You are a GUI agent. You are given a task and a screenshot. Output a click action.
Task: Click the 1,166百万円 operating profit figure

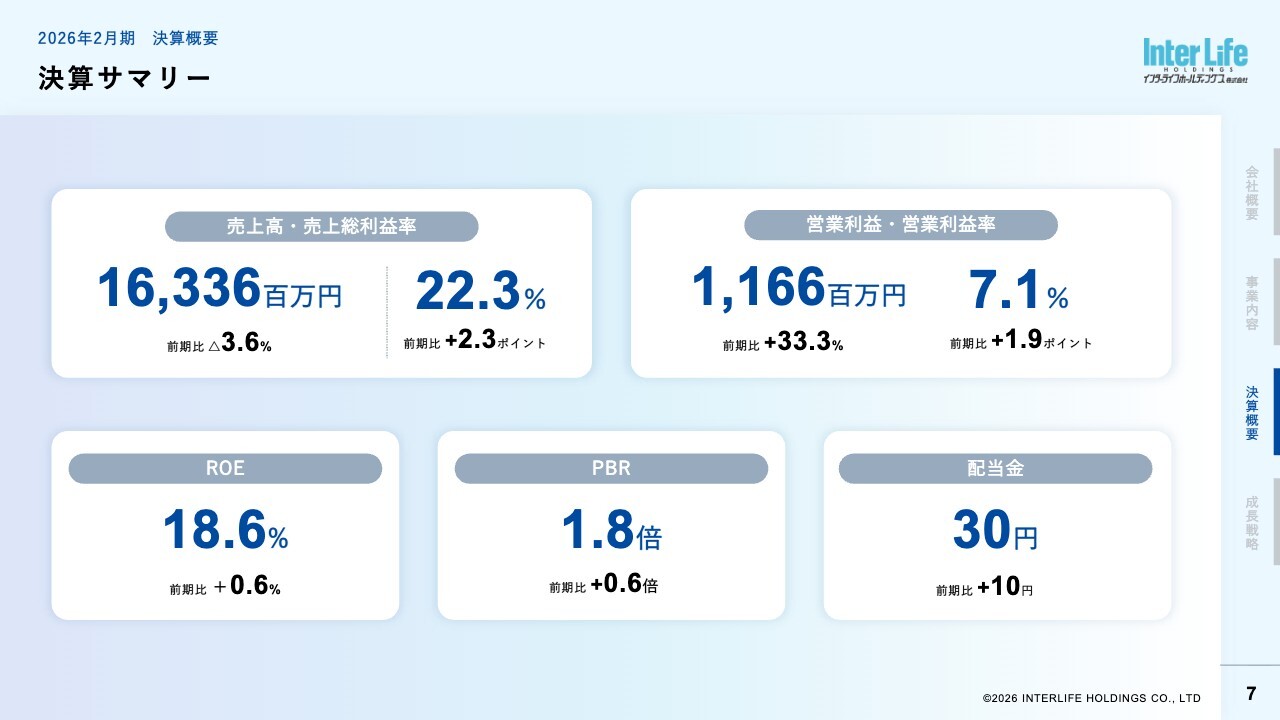click(x=798, y=289)
